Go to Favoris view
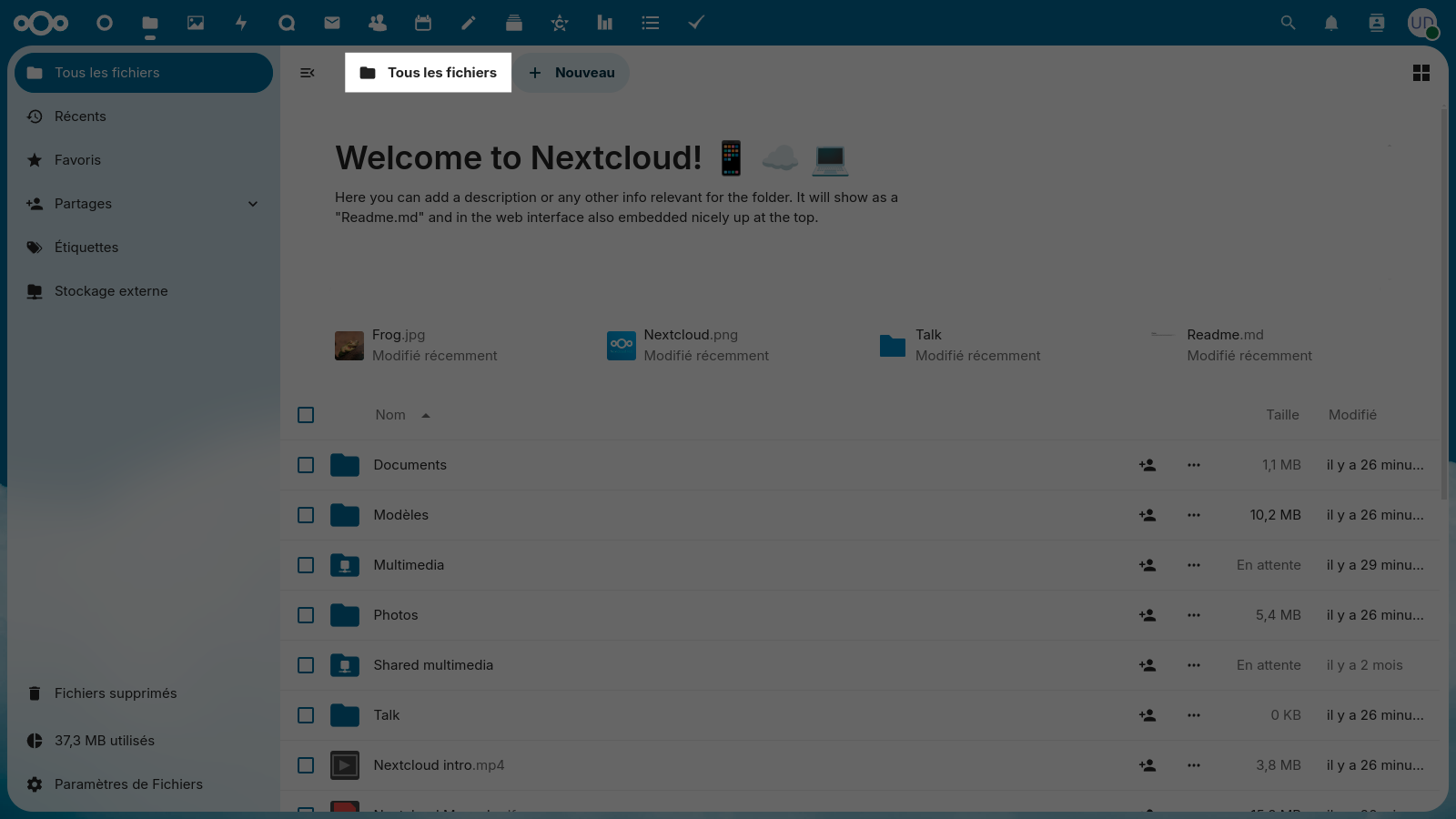Screen dimensions: 1456x819 click(144, 160)
